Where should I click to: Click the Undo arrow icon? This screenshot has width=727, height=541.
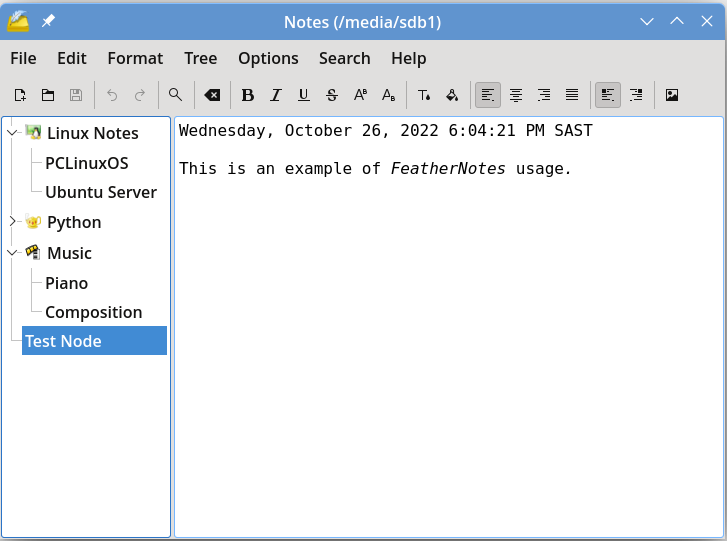[x=112, y=95]
